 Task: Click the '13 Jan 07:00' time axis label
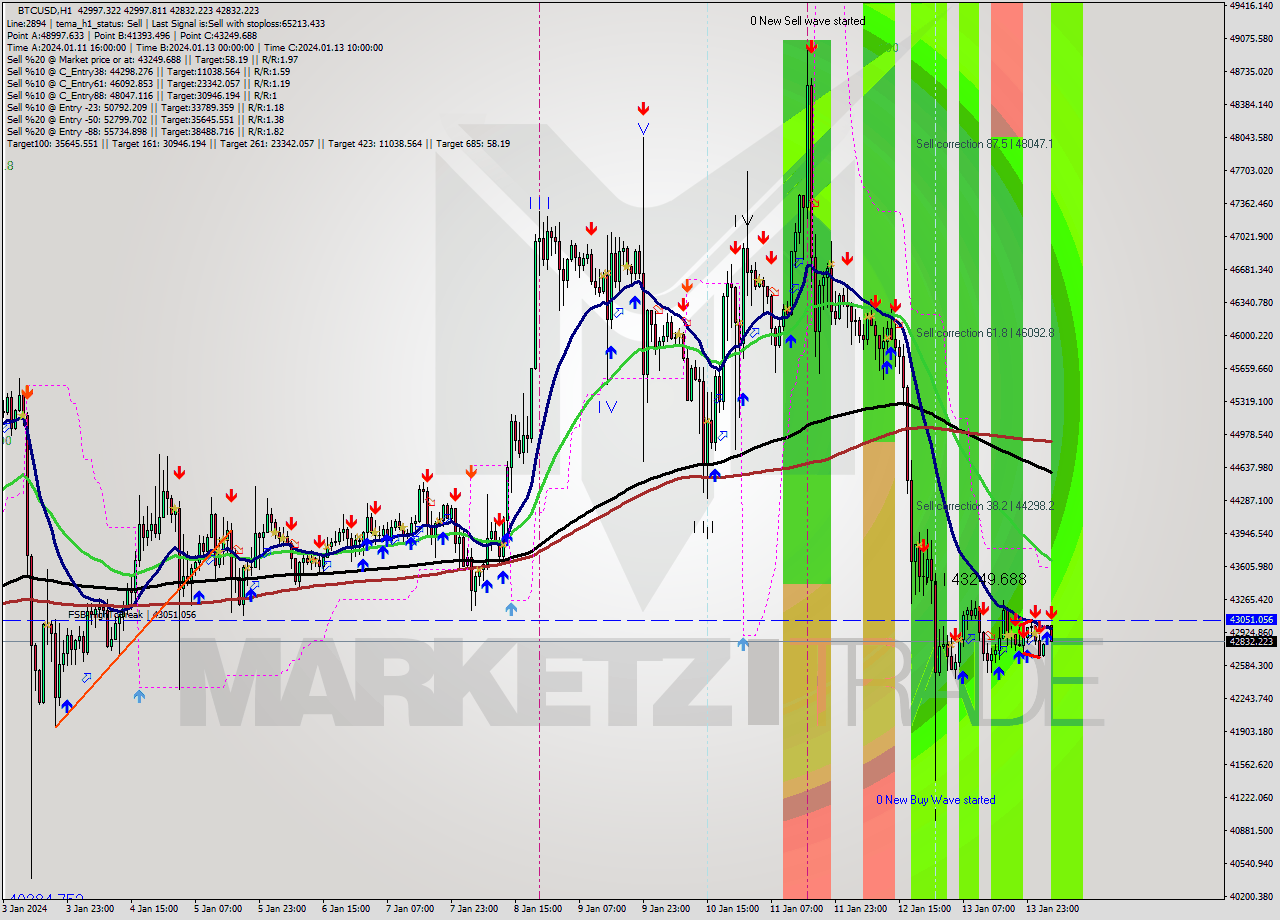point(989,909)
